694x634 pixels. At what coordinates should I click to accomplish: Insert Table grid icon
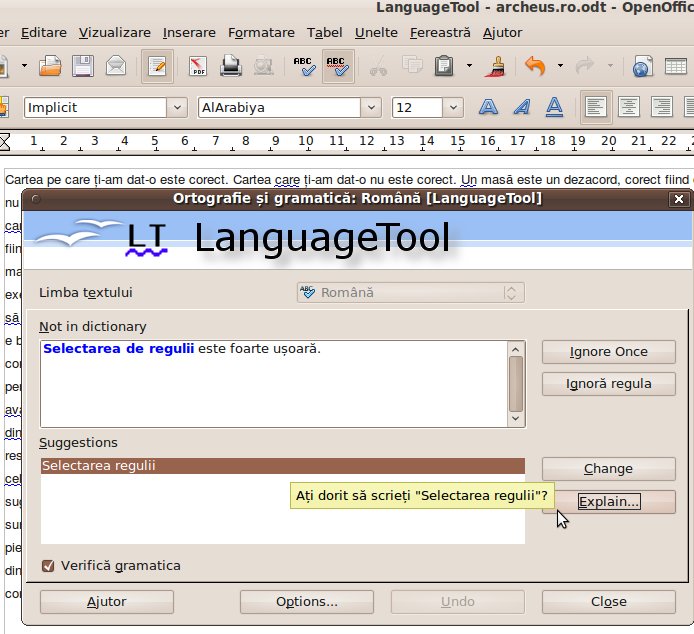(676, 66)
